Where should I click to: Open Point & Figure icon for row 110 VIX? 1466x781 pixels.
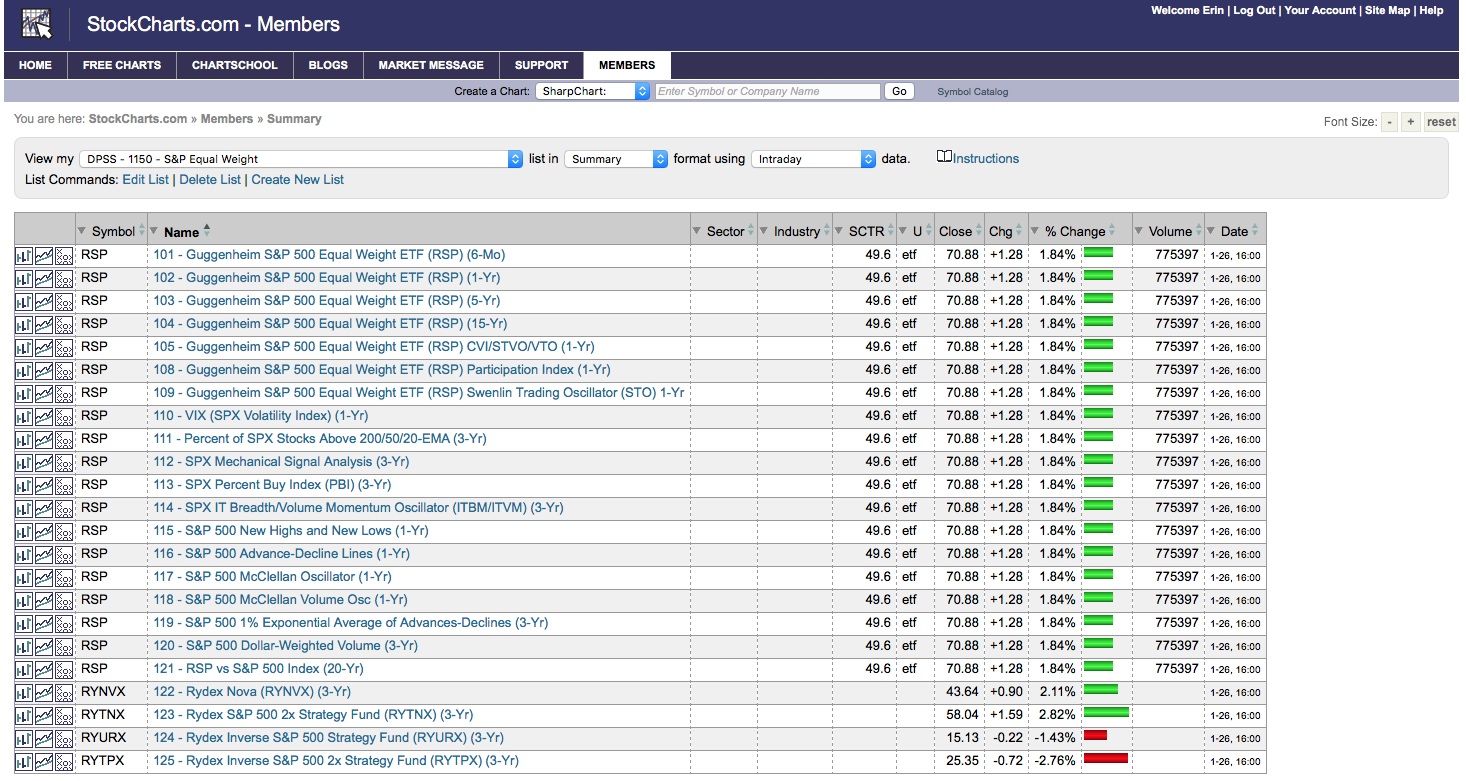tap(64, 417)
